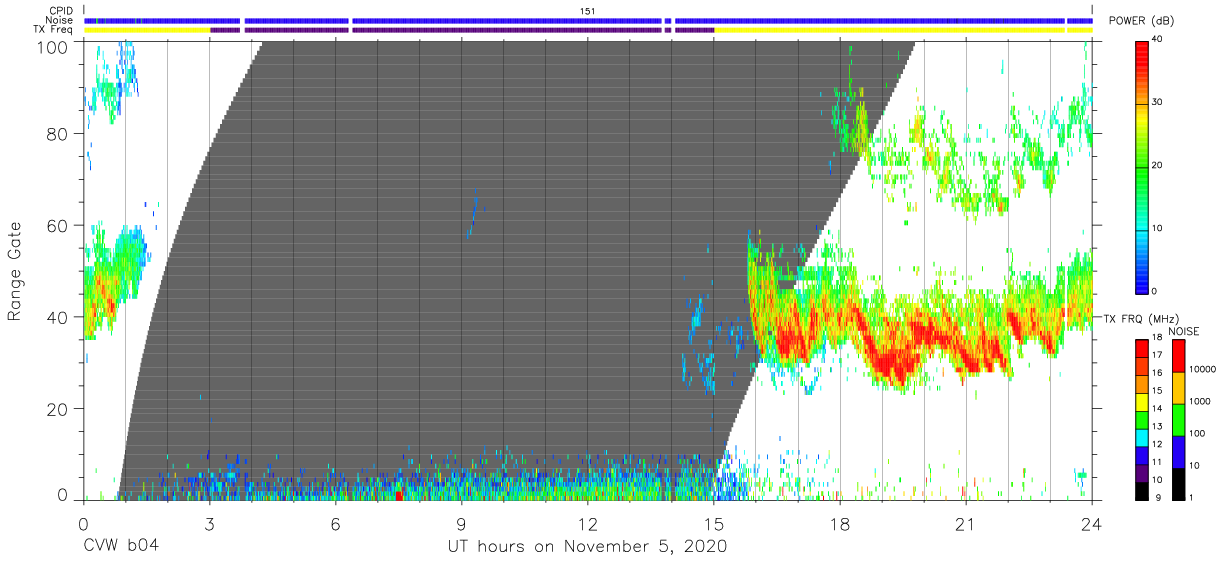The width and height of the screenshot is (1228, 567).
Task: Click y-axis tick label 20
Action: [x=57, y=409]
